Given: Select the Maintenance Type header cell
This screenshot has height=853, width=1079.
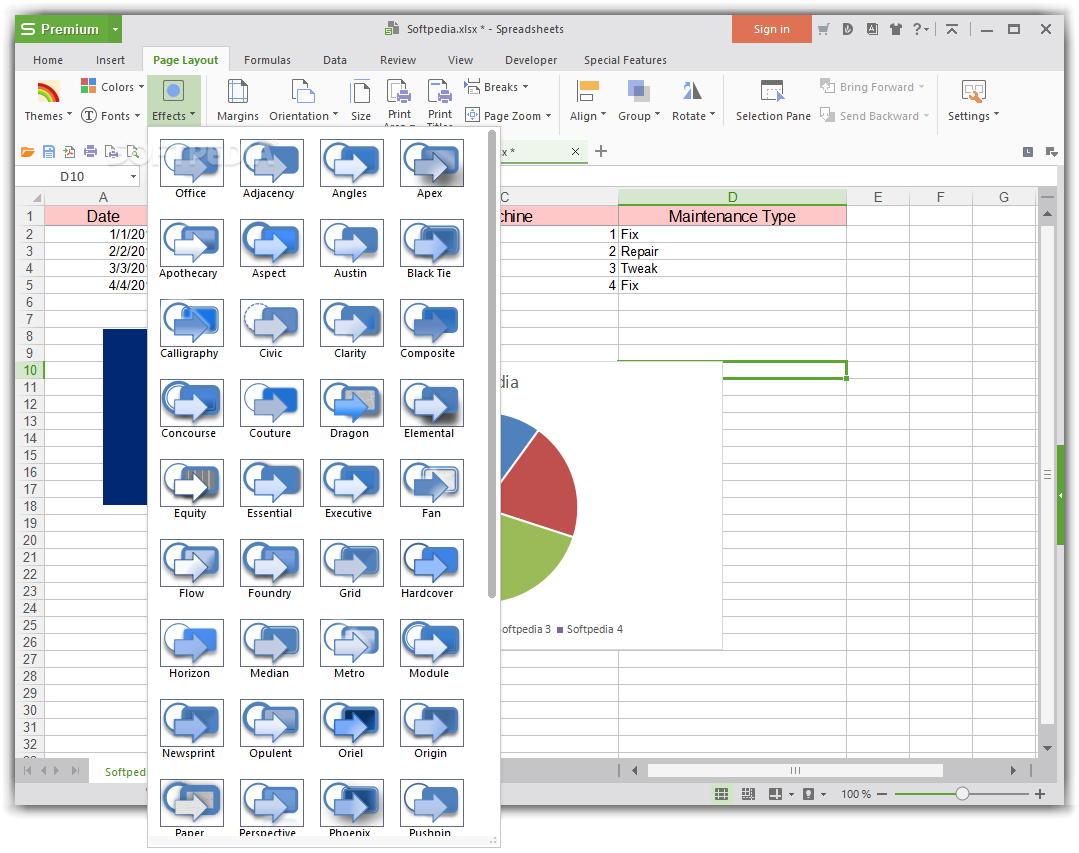Looking at the screenshot, I should pos(732,216).
